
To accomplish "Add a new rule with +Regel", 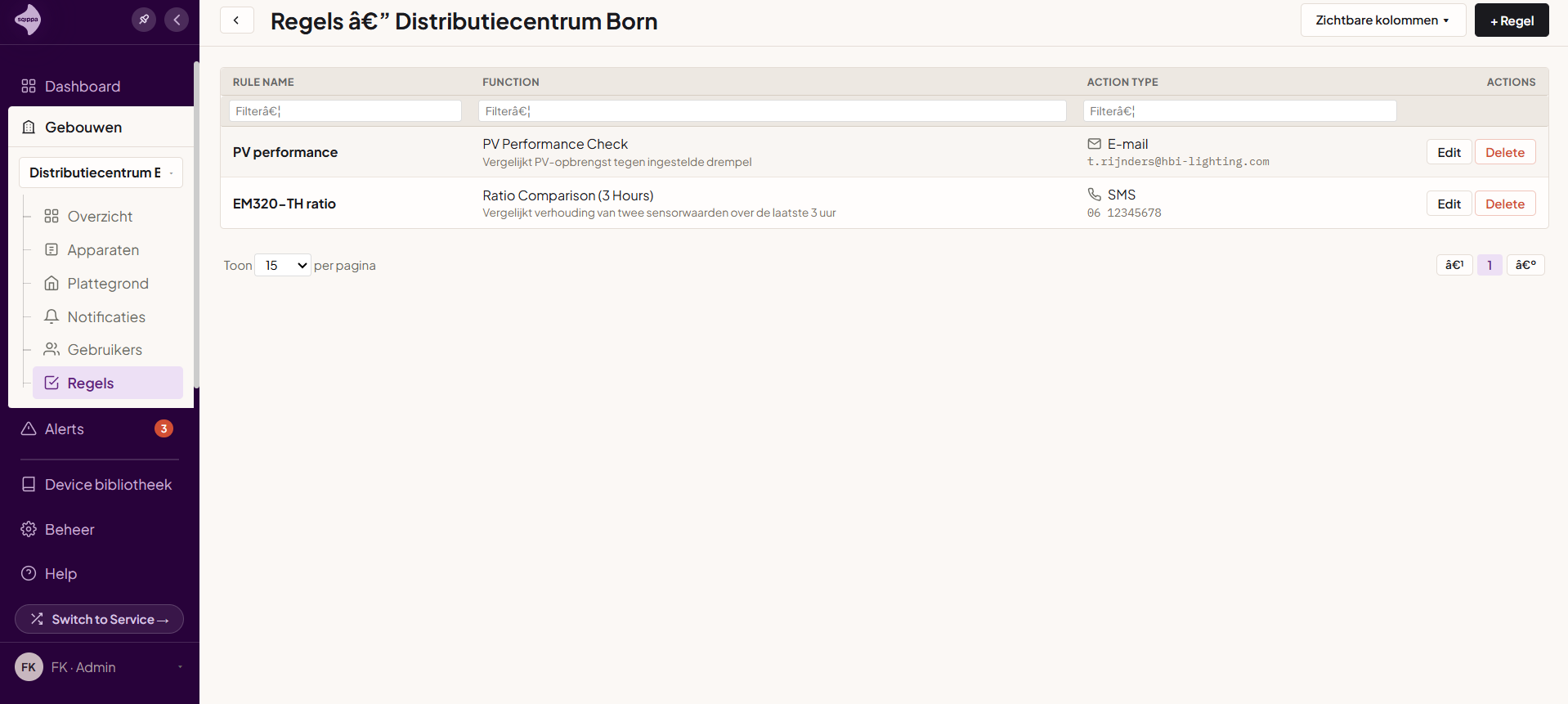I will (1511, 20).
